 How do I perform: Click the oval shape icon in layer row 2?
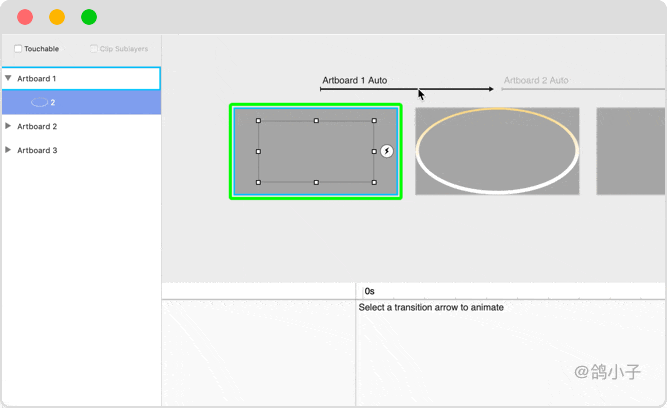pos(39,102)
